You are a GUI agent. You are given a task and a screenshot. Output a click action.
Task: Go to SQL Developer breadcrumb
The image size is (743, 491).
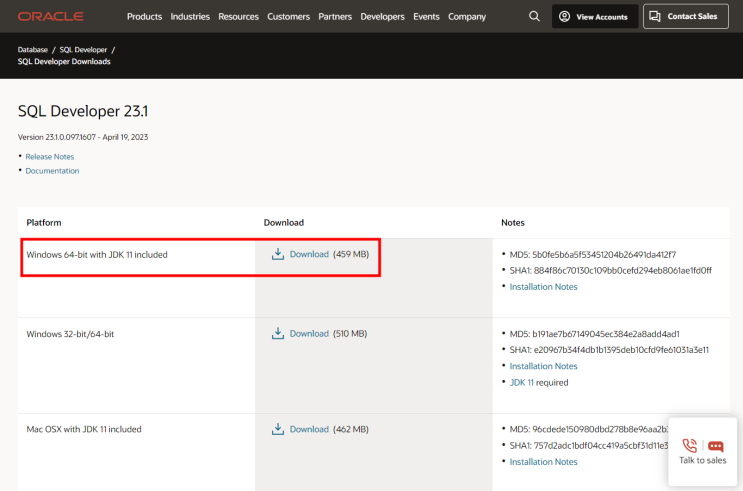[83, 50]
